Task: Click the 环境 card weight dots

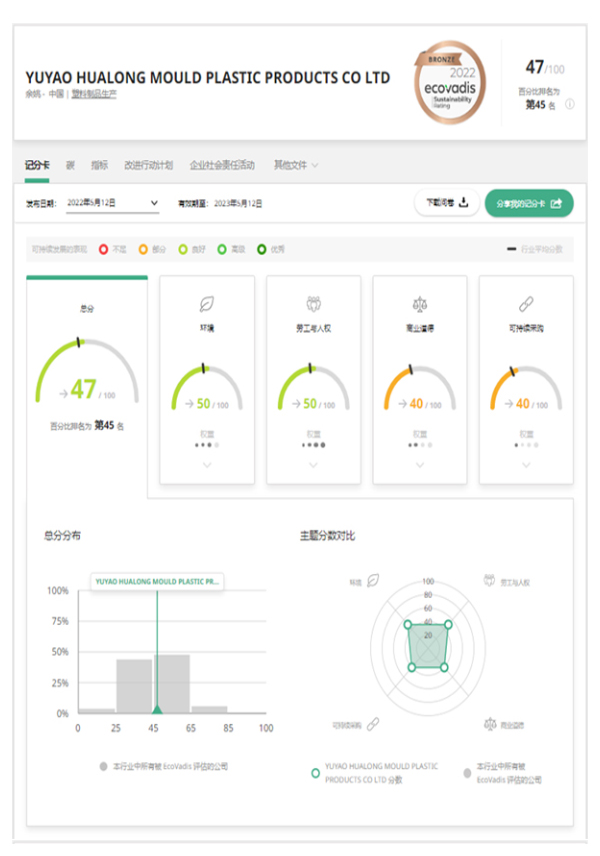Action: coord(207,445)
